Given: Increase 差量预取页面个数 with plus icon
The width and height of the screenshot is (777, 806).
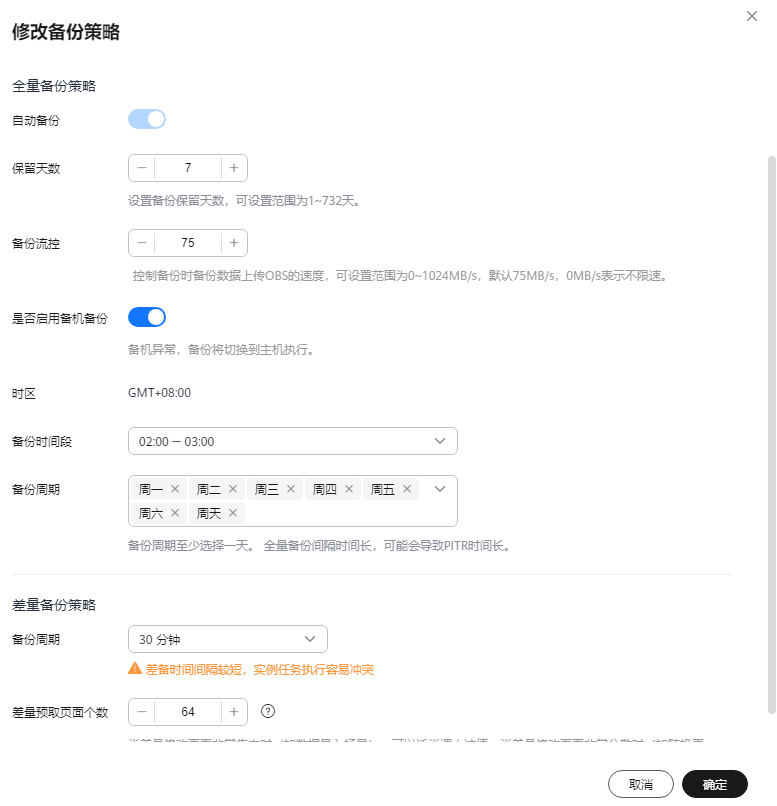Looking at the screenshot, I should click(x=234, y=712).
